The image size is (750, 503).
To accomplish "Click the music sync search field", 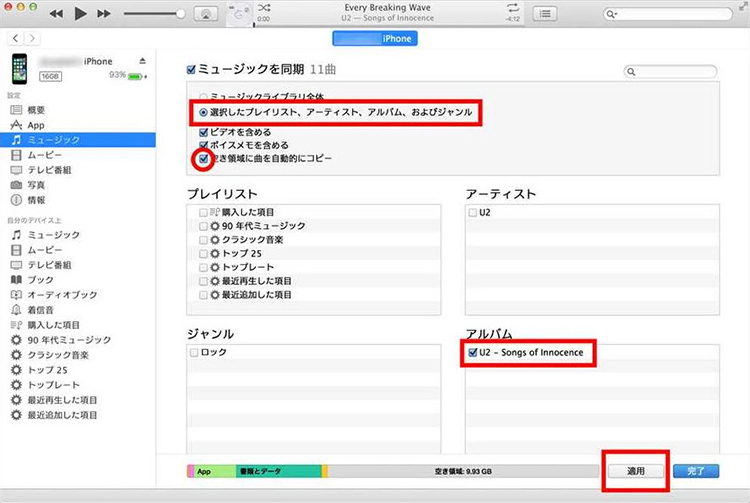I will pos(671,72).
